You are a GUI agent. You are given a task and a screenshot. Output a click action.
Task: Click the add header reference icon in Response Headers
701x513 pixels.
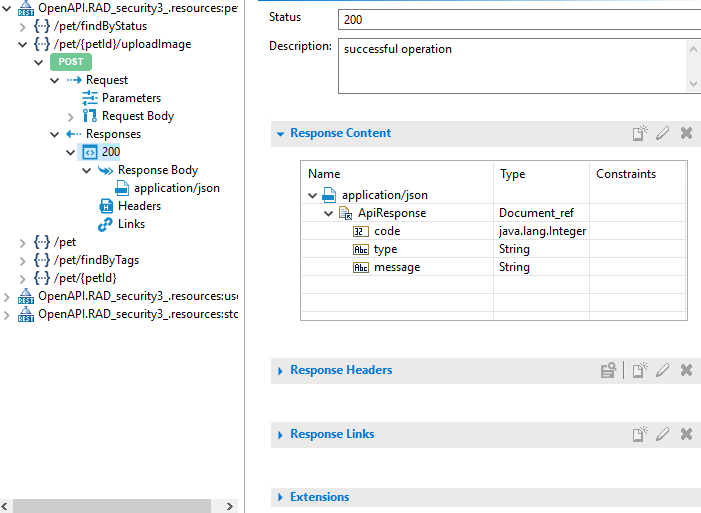[x=608, y=371]
